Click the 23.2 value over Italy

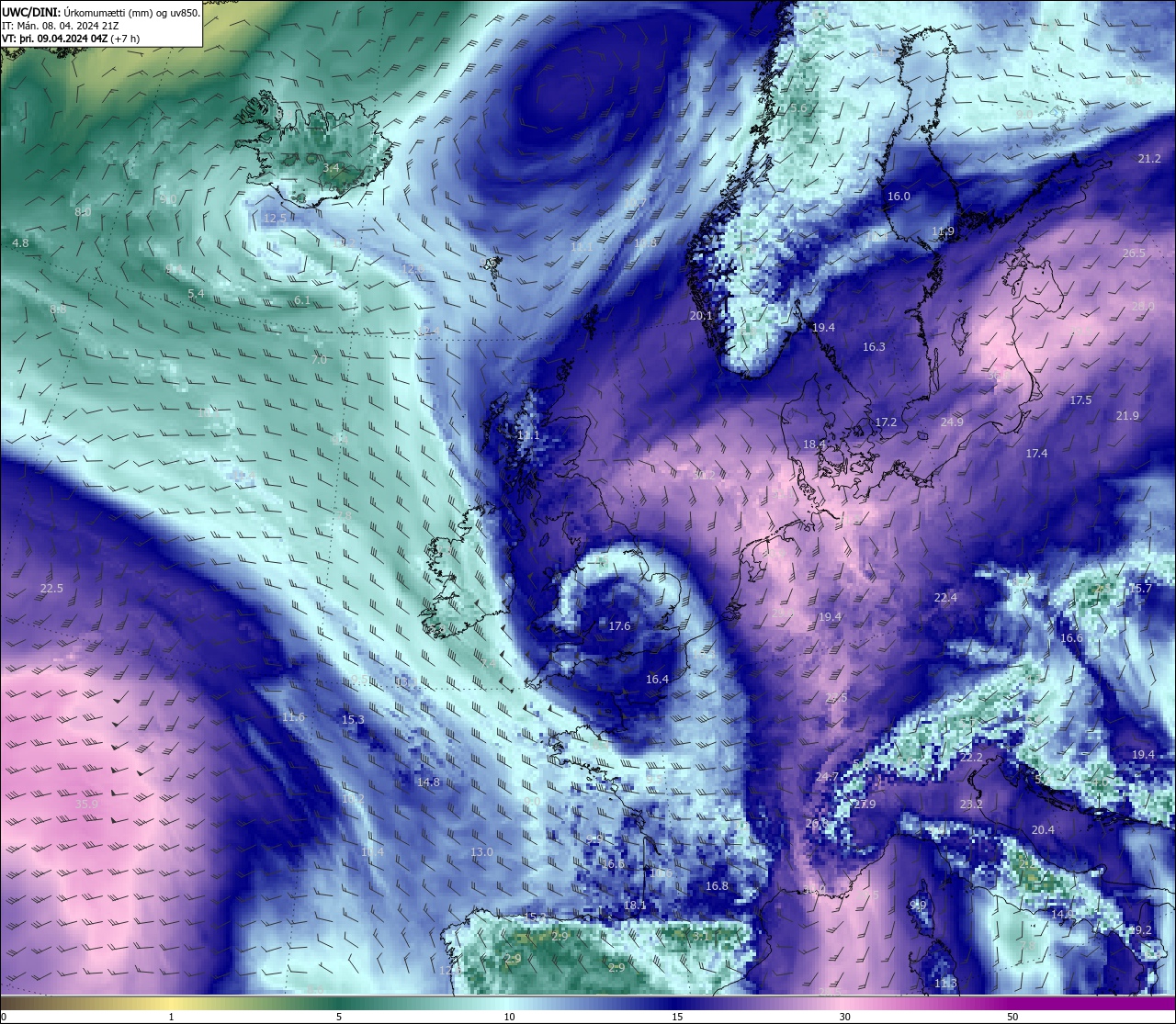971,805
